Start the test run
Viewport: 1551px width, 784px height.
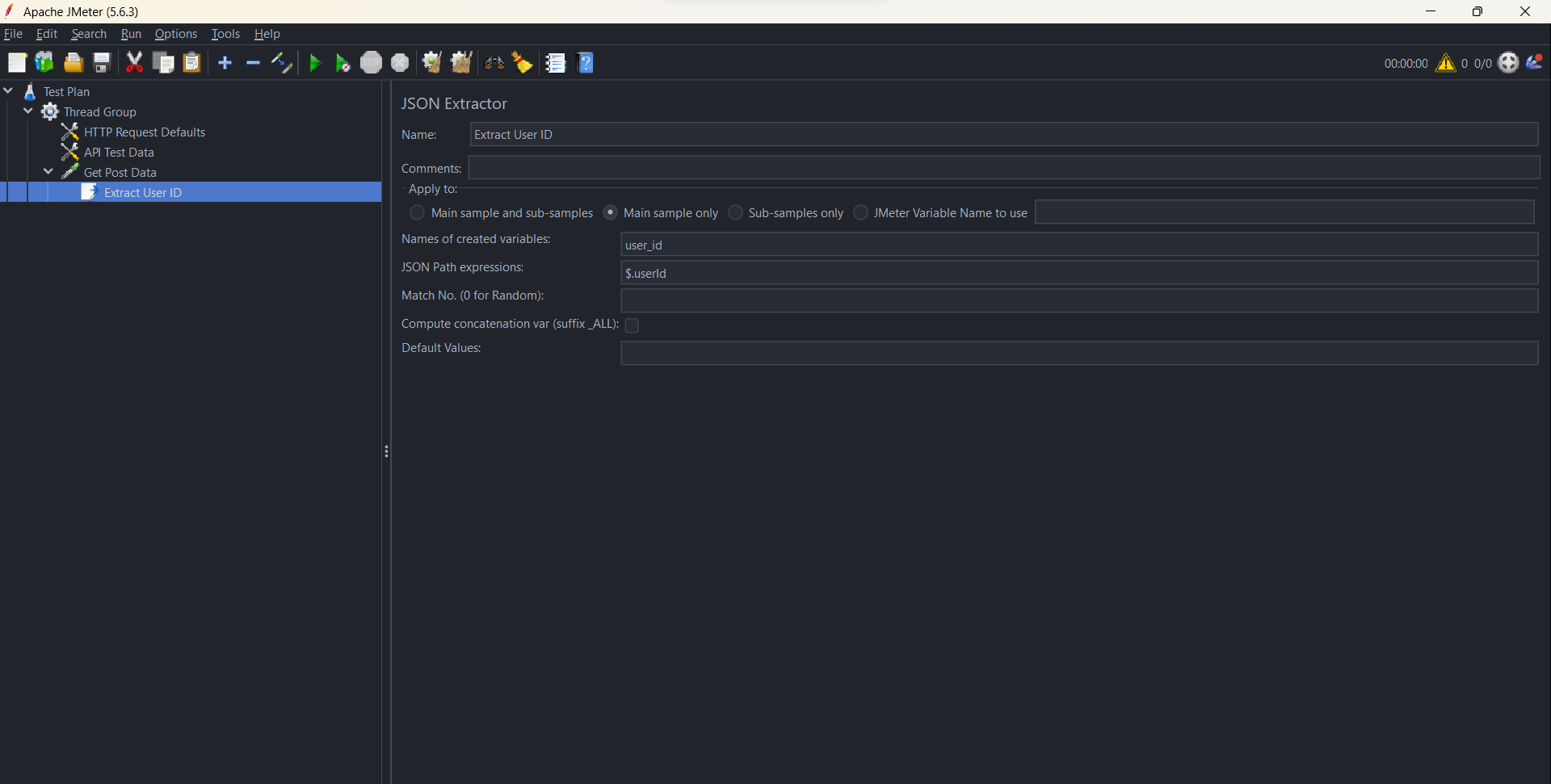(314, 62)
